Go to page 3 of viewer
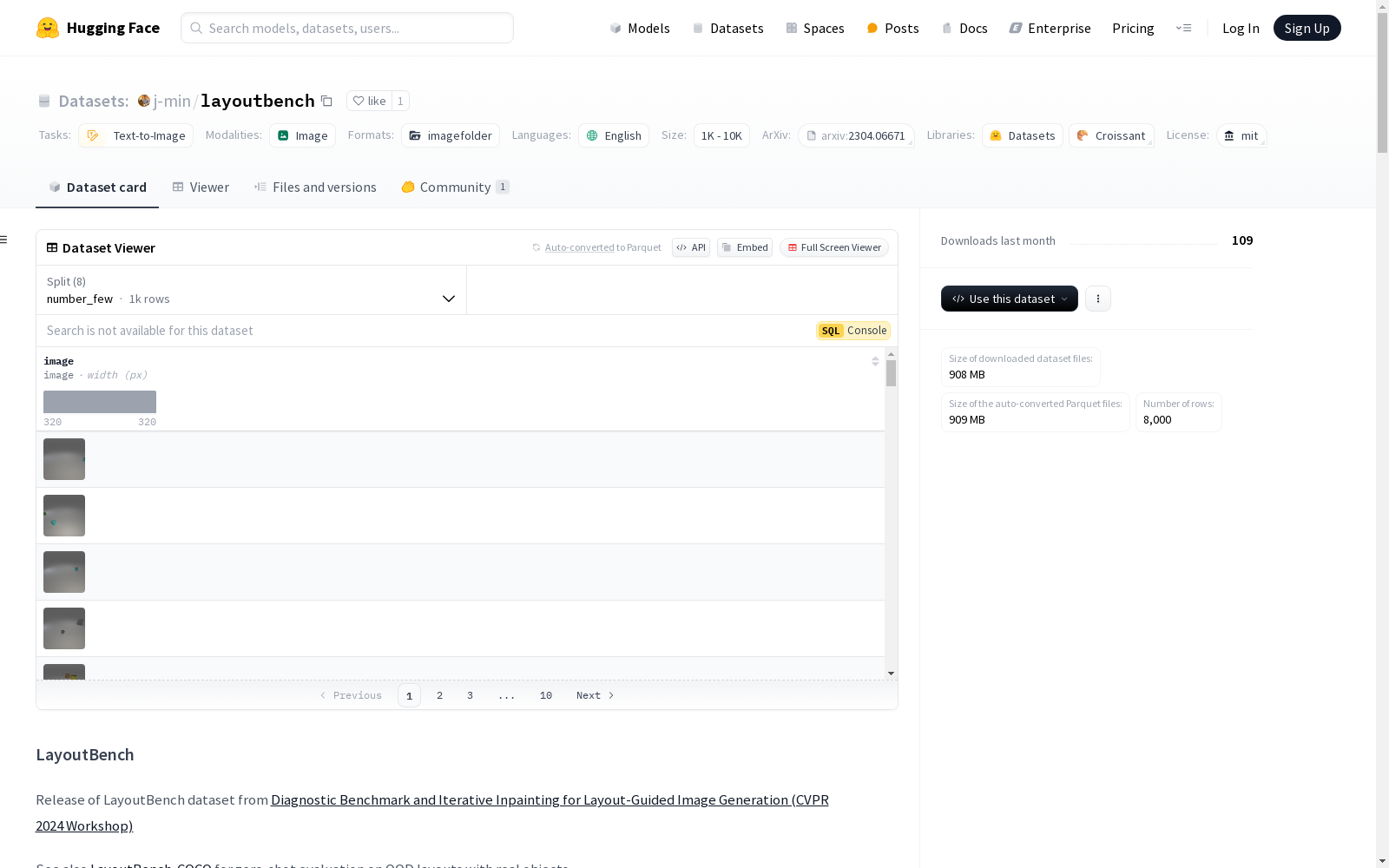1389x868 pixels. pos(471,695)
